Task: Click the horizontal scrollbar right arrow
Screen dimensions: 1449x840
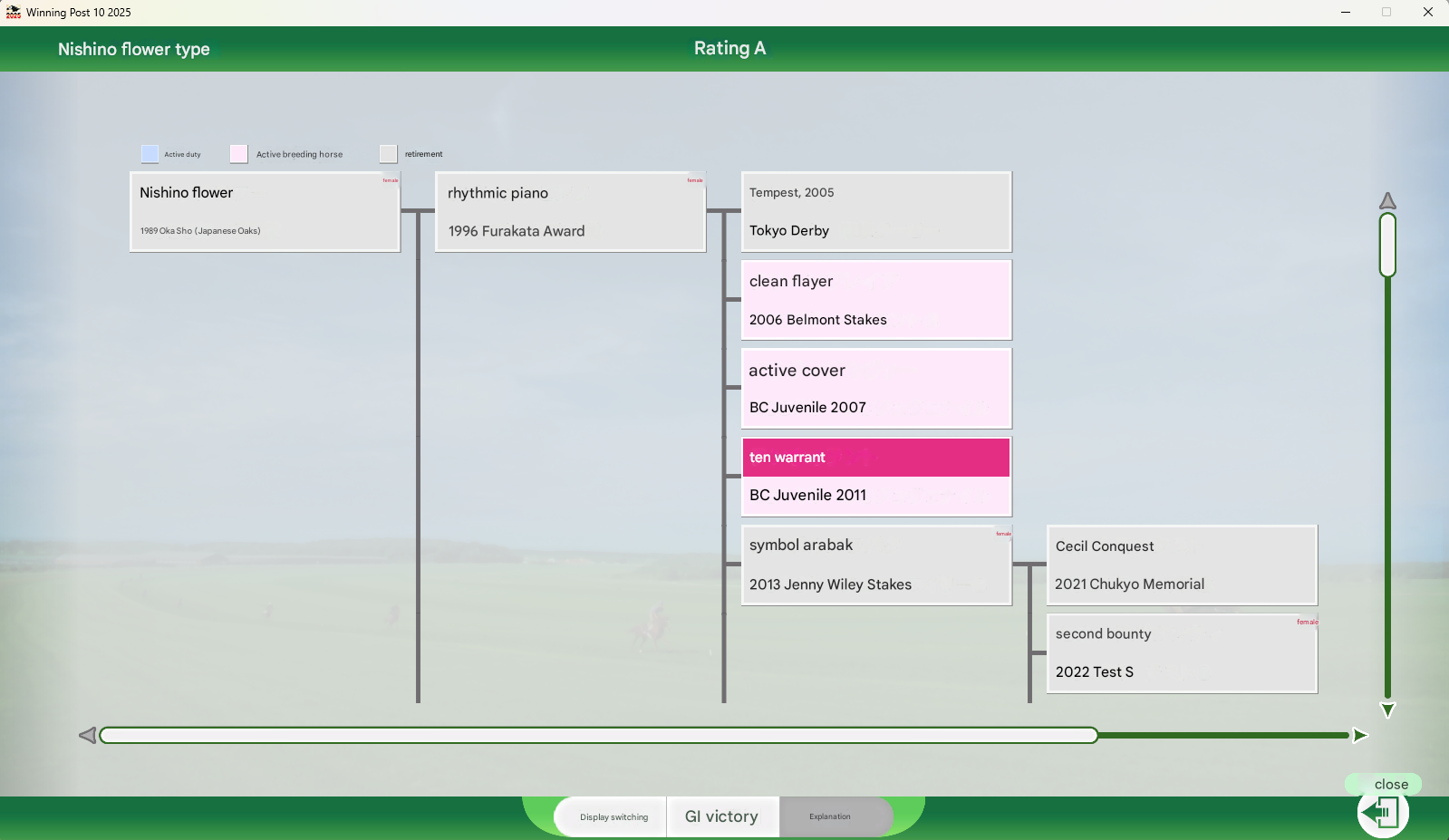Action: pyautogui.click(x=1360, y=735)
